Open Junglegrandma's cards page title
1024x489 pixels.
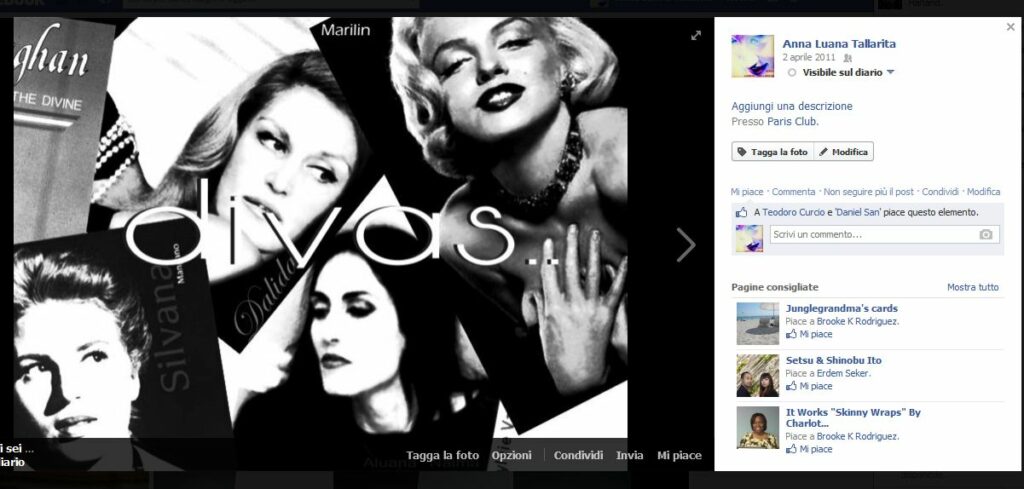841,308
